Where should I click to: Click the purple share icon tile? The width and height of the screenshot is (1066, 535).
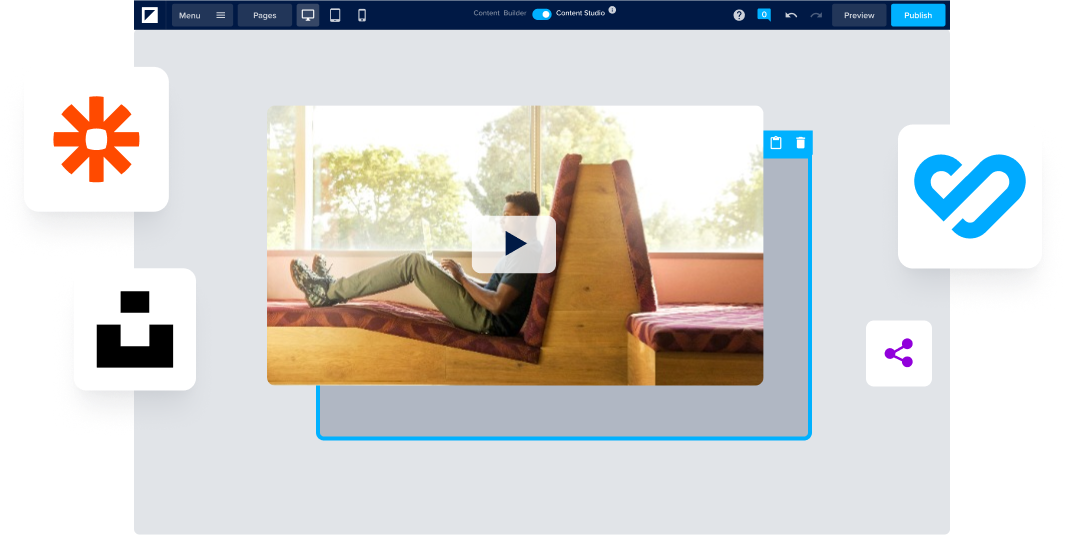point(898,353)
